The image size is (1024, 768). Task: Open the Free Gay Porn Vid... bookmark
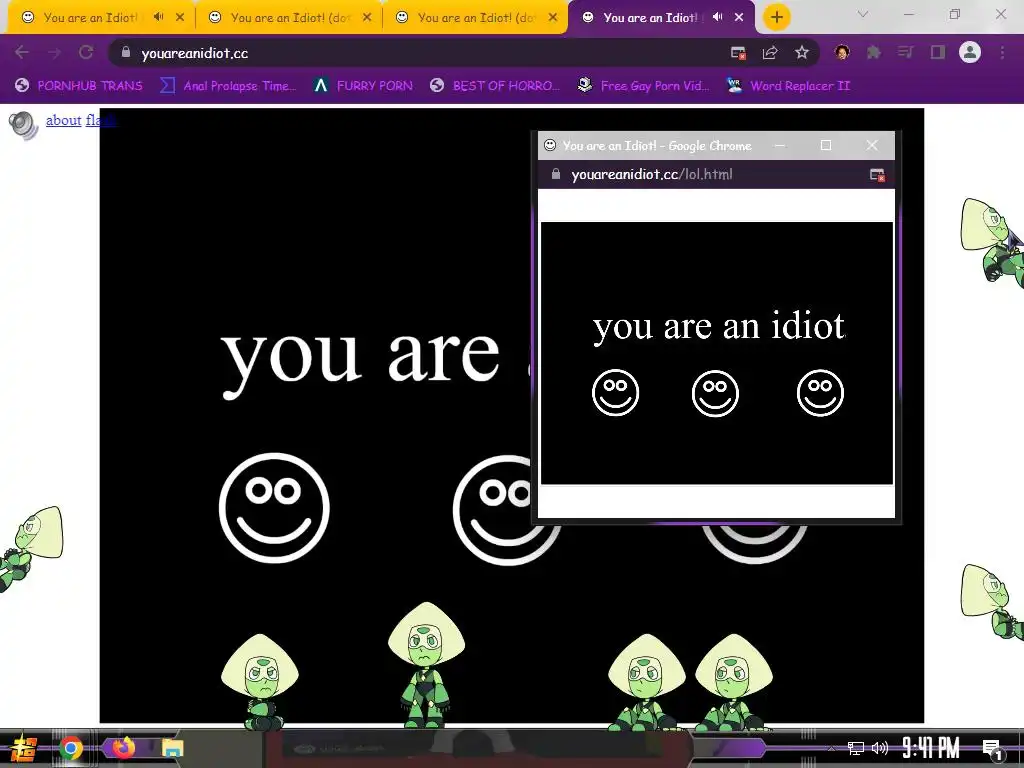(x=644, y=86)
